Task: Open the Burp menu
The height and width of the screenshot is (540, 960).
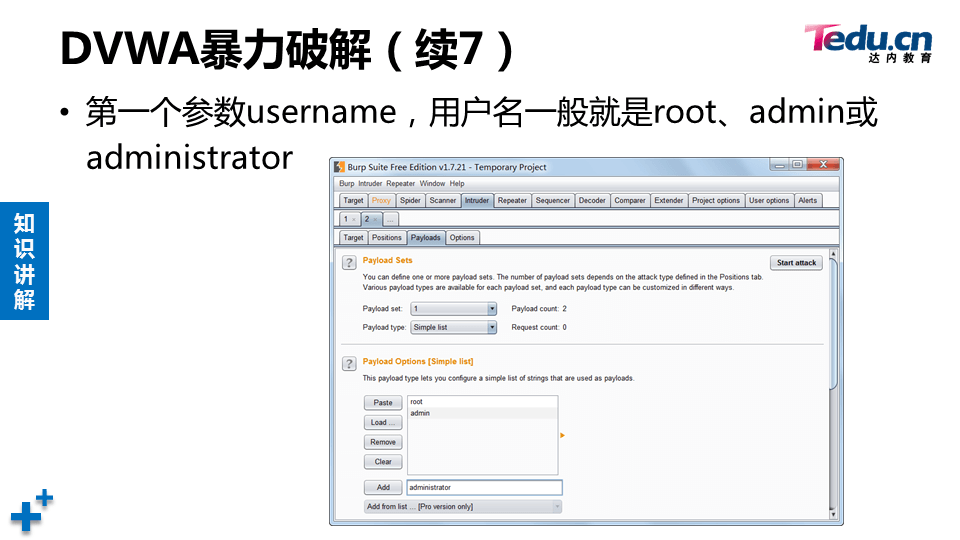Action: point(347,184)
